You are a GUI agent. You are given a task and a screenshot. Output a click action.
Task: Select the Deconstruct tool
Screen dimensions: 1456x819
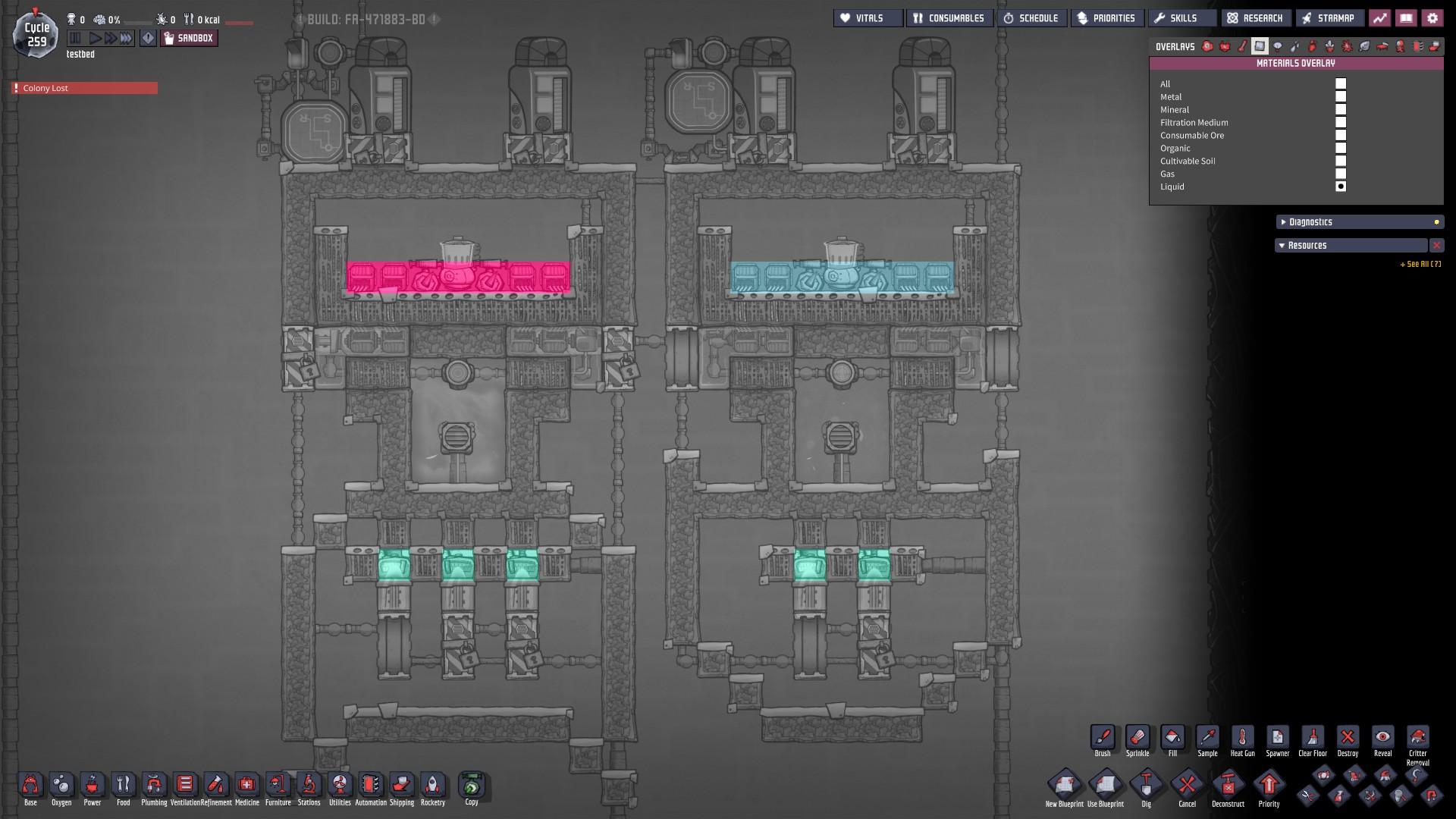point(1228,785)
